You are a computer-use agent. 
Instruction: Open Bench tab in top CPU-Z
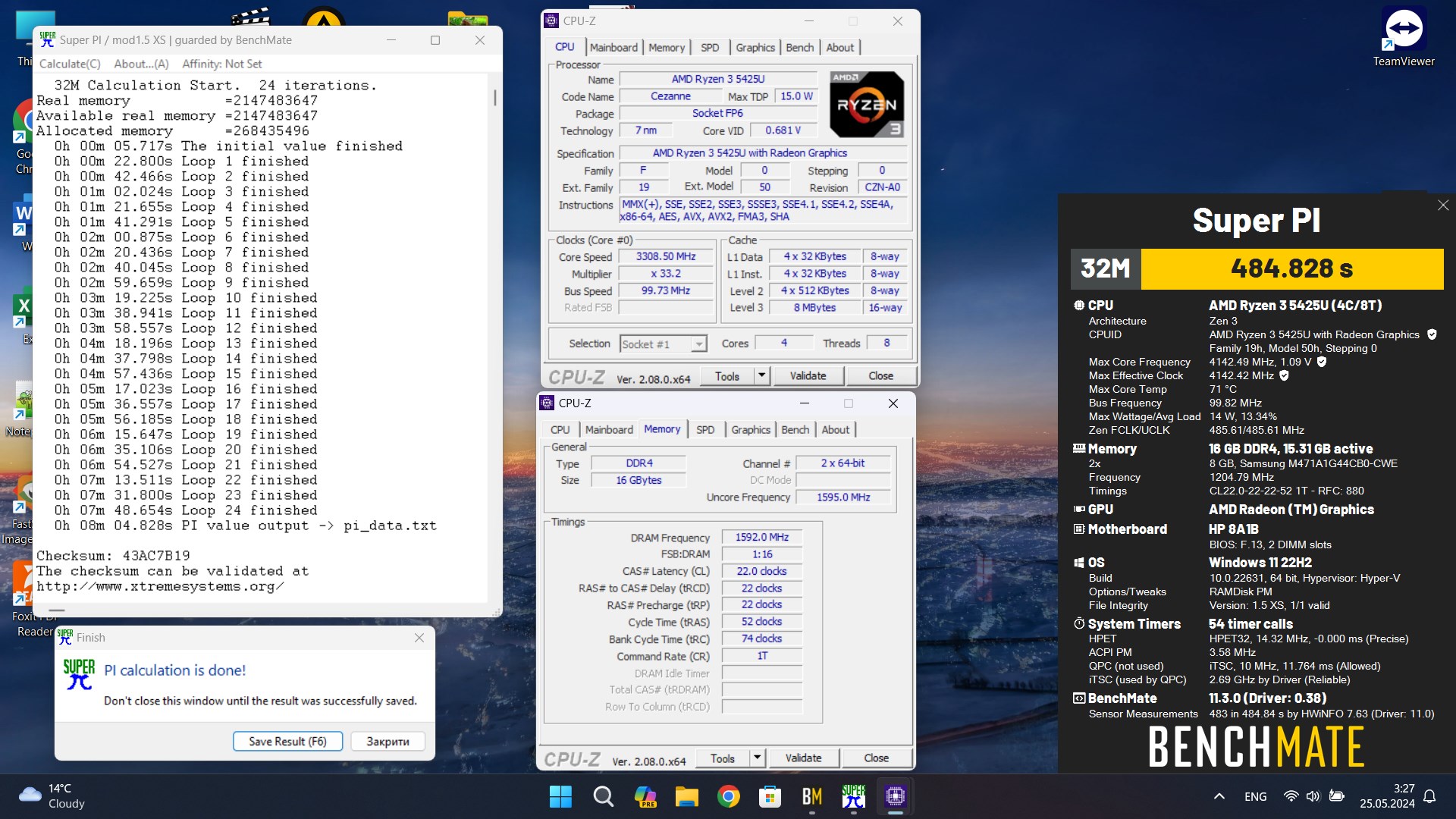(x=799, y=47)
